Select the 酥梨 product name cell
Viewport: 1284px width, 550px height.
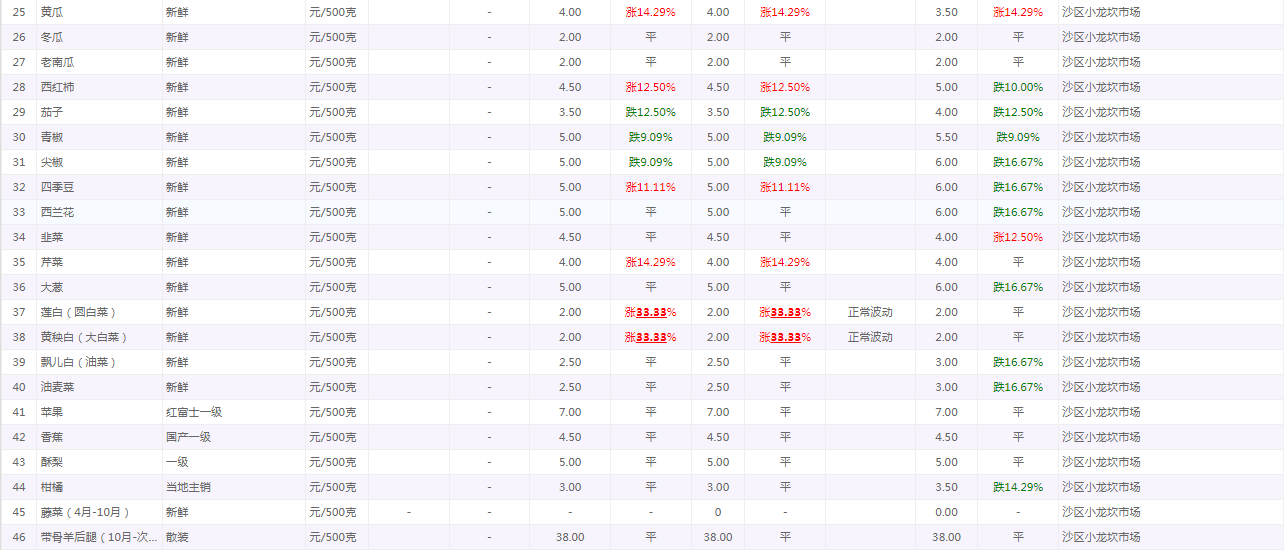pos(51,462)
